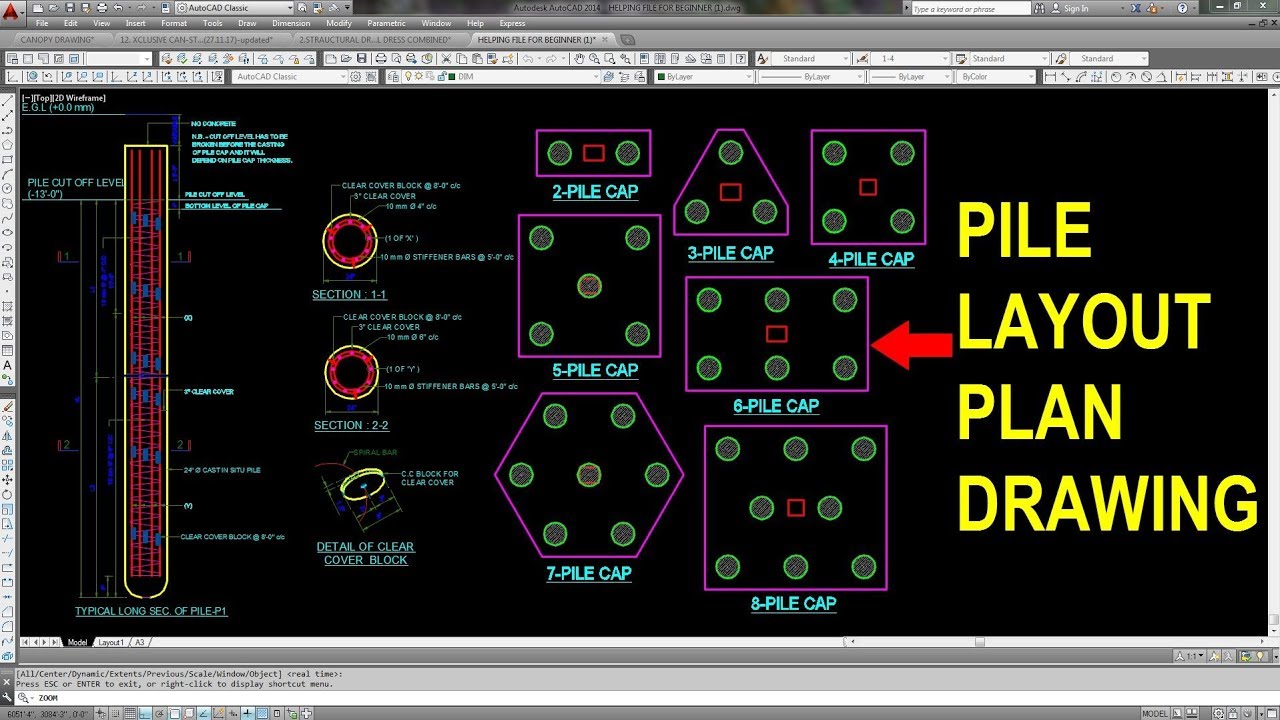Click the command line customize wrench icon
1280x720 pixels.
pyautogui.click(x=7, y=697)
